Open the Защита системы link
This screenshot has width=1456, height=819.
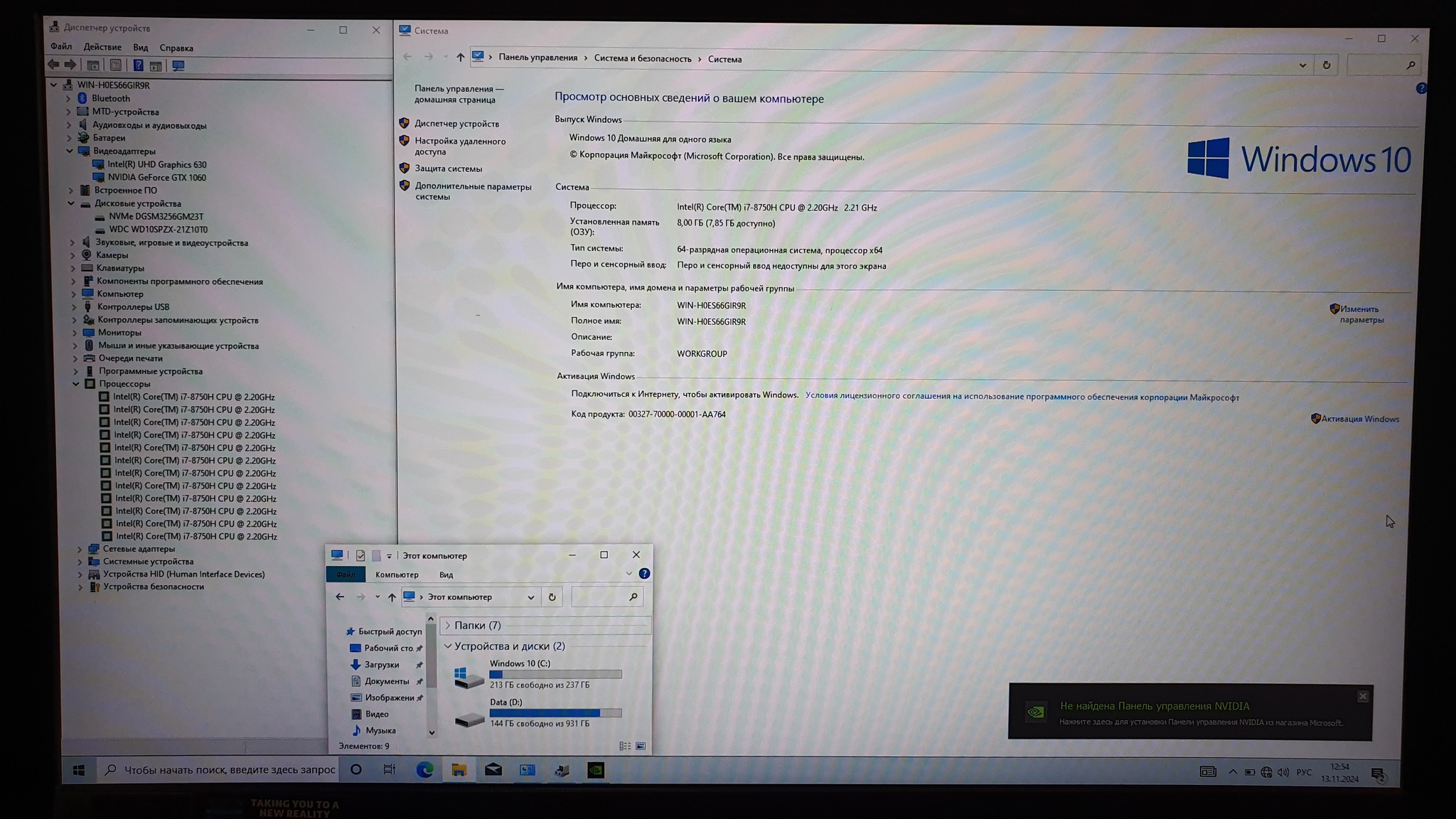click(x=448, y=168)
